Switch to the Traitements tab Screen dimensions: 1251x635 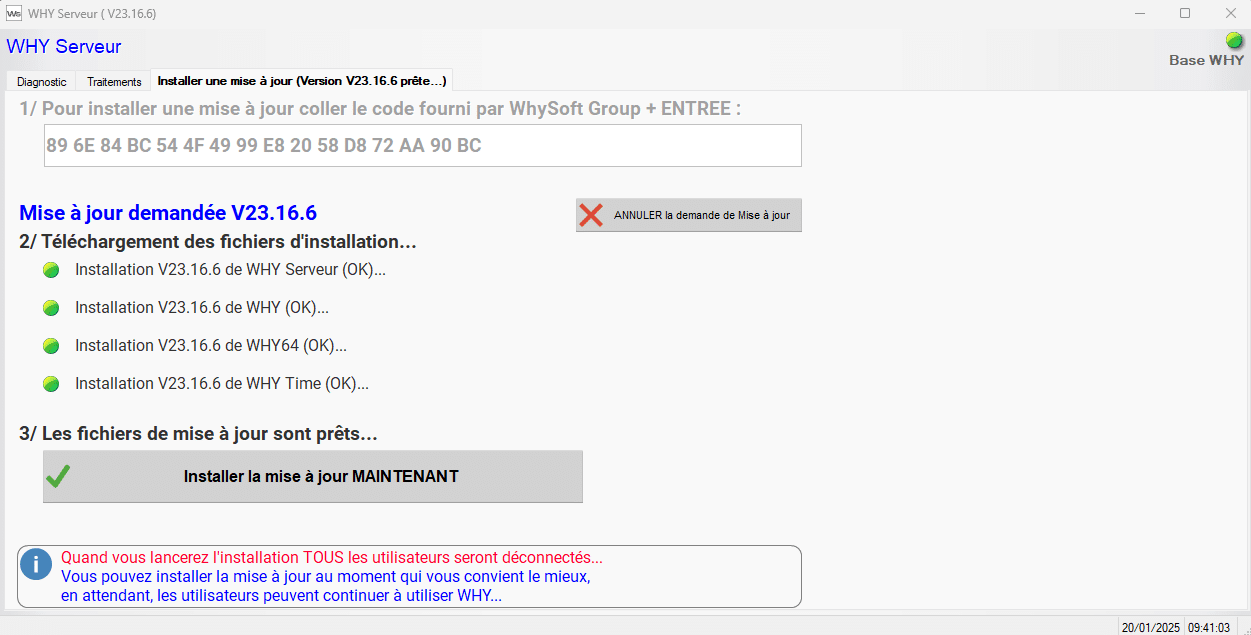(114, 82)
